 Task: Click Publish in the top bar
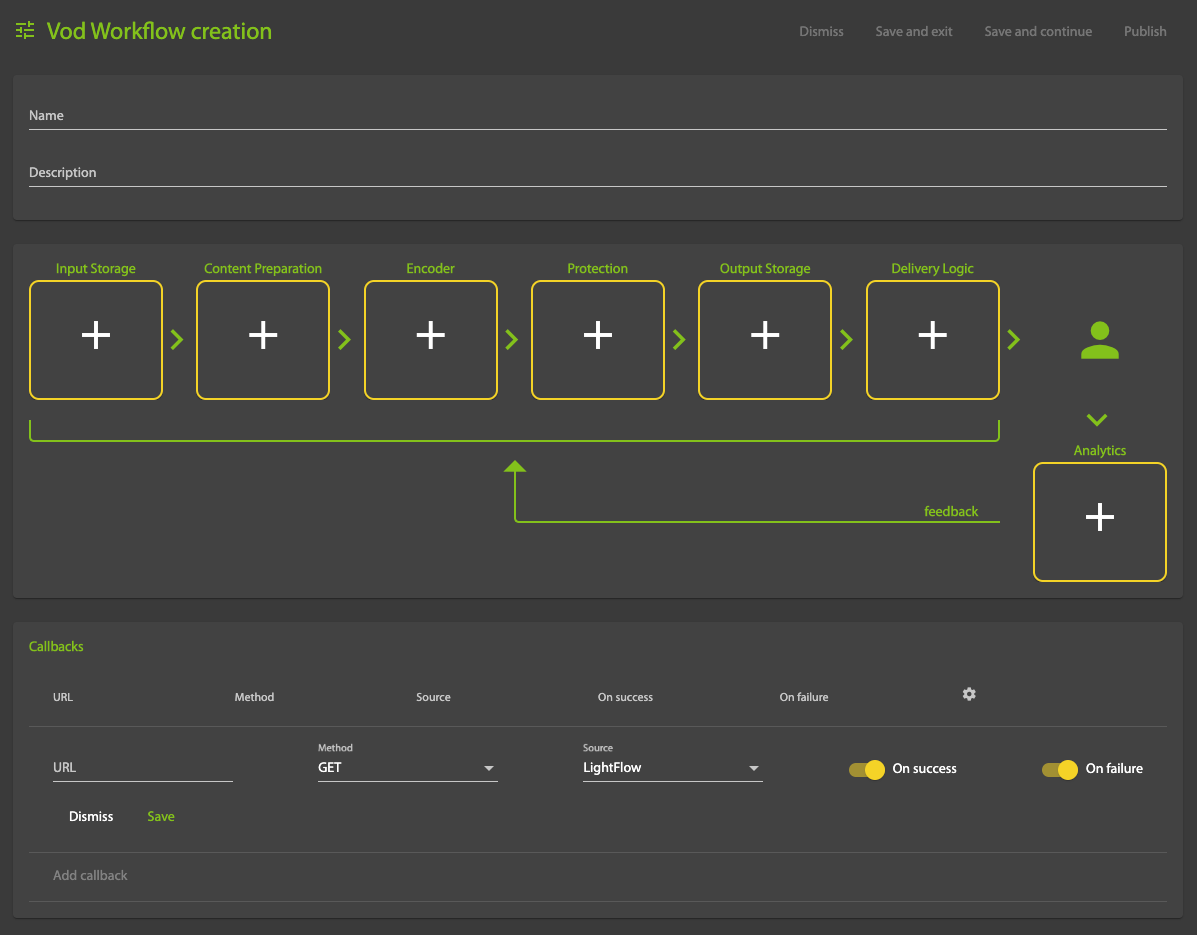click(1145, 32)
